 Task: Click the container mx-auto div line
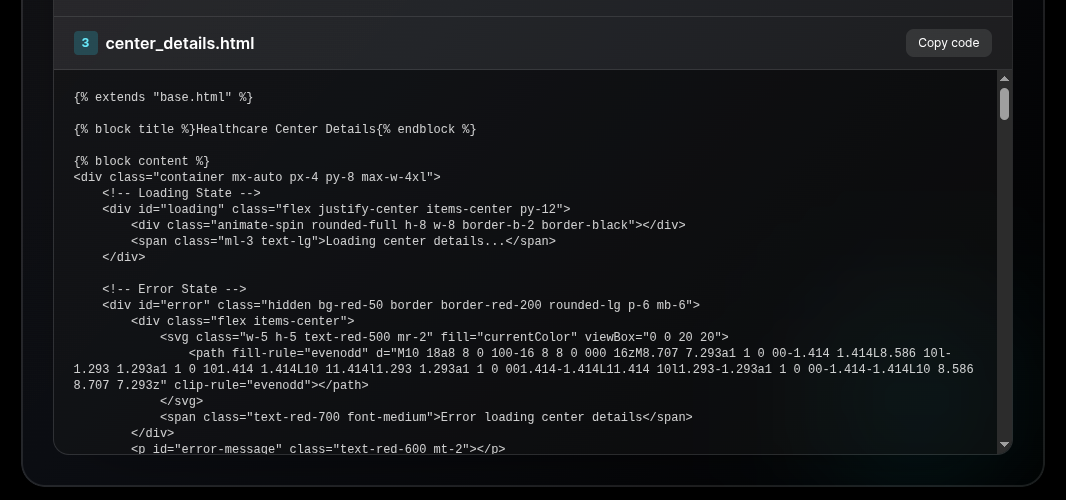point(257,177)
